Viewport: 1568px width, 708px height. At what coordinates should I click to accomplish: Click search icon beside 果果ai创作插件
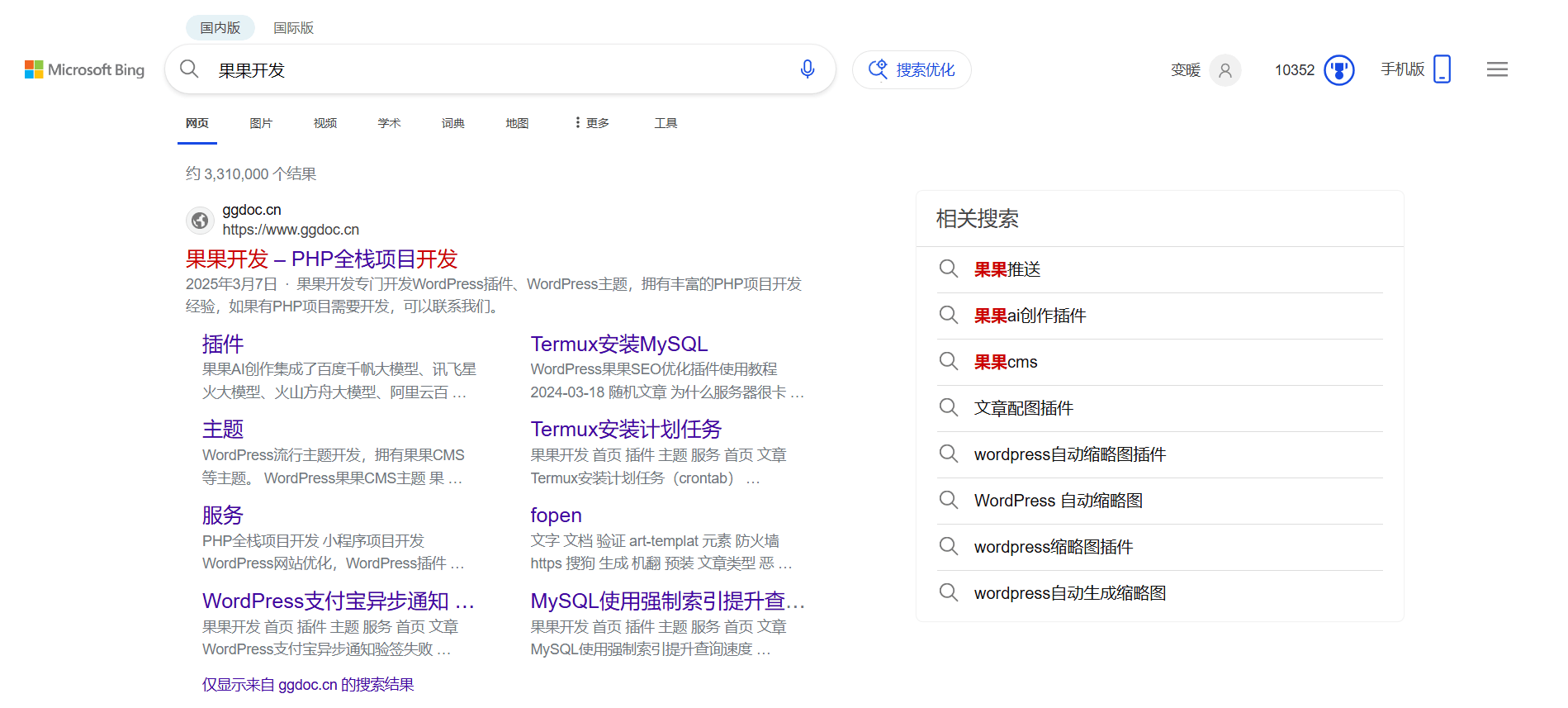[x=949, y=315]
